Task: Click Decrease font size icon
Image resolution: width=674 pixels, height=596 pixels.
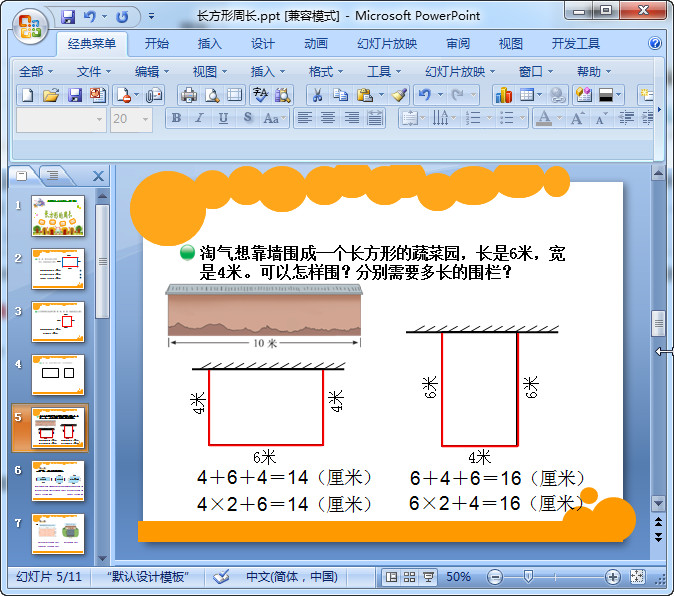Action: (x=601, y=118)
